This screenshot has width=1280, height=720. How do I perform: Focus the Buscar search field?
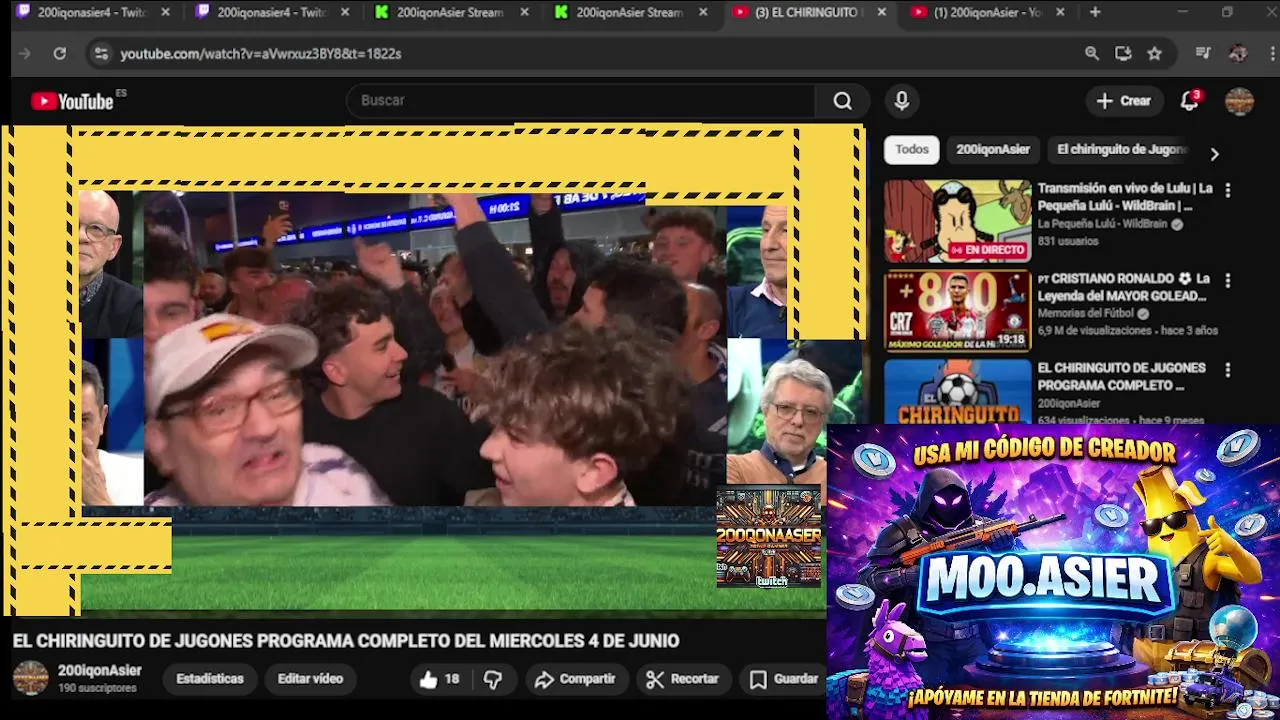580,101
